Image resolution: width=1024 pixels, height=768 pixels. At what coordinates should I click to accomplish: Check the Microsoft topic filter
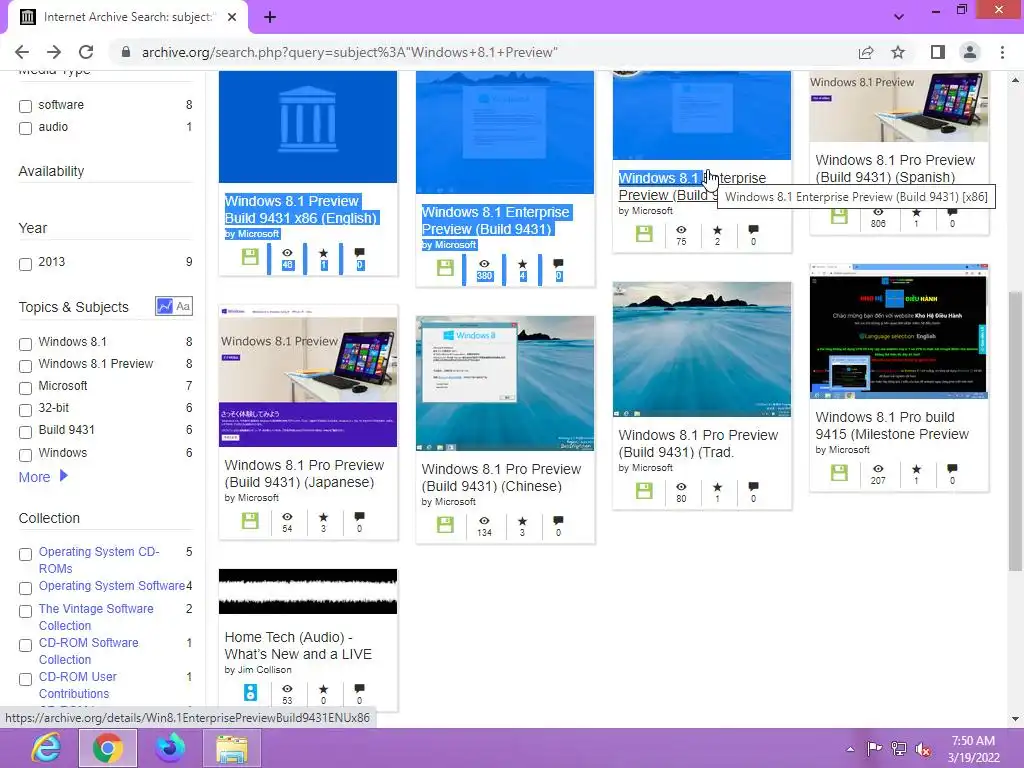(x=25, y=388)
